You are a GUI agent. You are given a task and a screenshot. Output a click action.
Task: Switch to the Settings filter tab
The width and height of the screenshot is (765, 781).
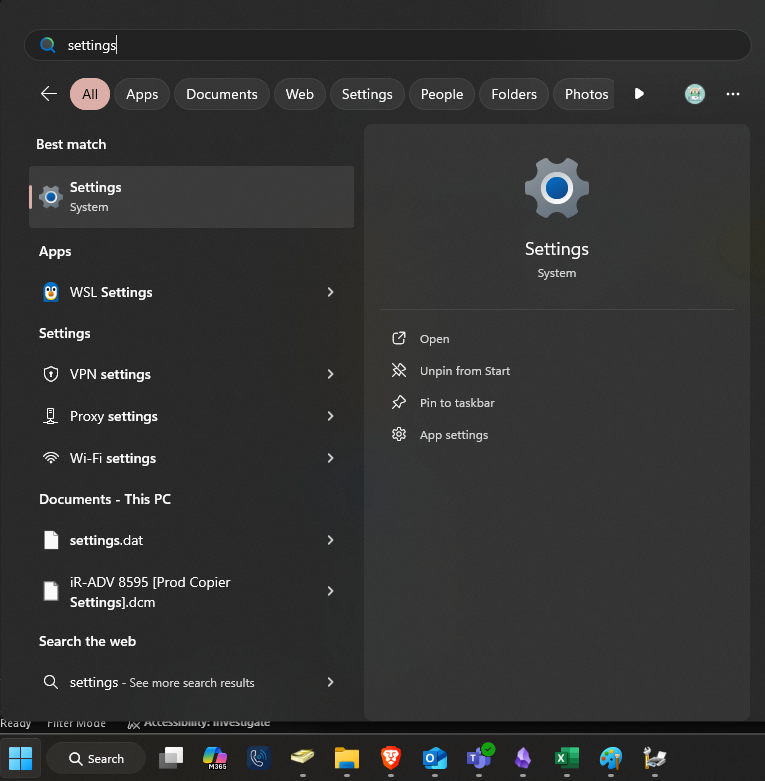(x=367, y=94)
